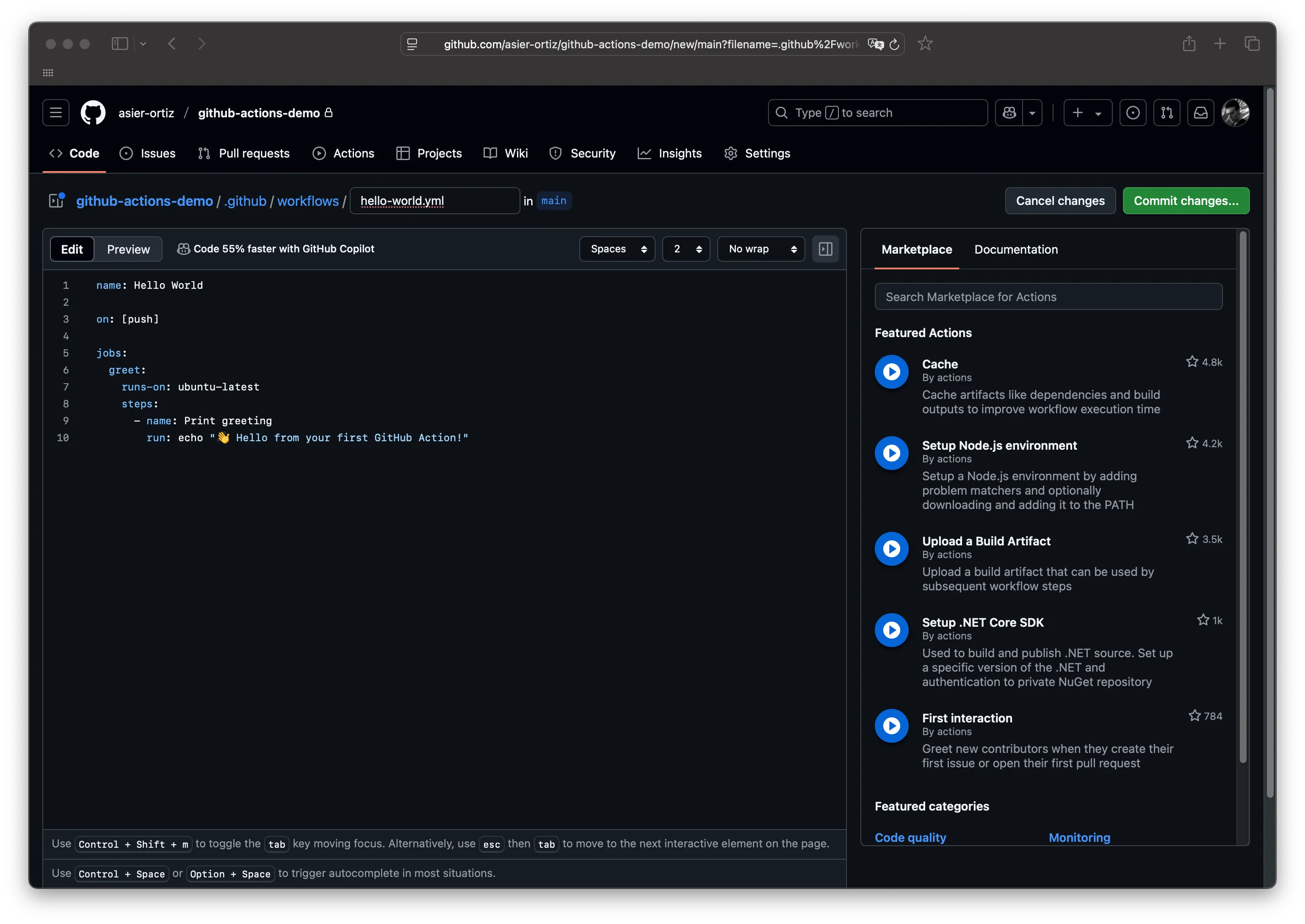The width and height of the screenshot is (1305, 924).
Task: Click the workflows breadcrumb link
Action: pos(308,201)
